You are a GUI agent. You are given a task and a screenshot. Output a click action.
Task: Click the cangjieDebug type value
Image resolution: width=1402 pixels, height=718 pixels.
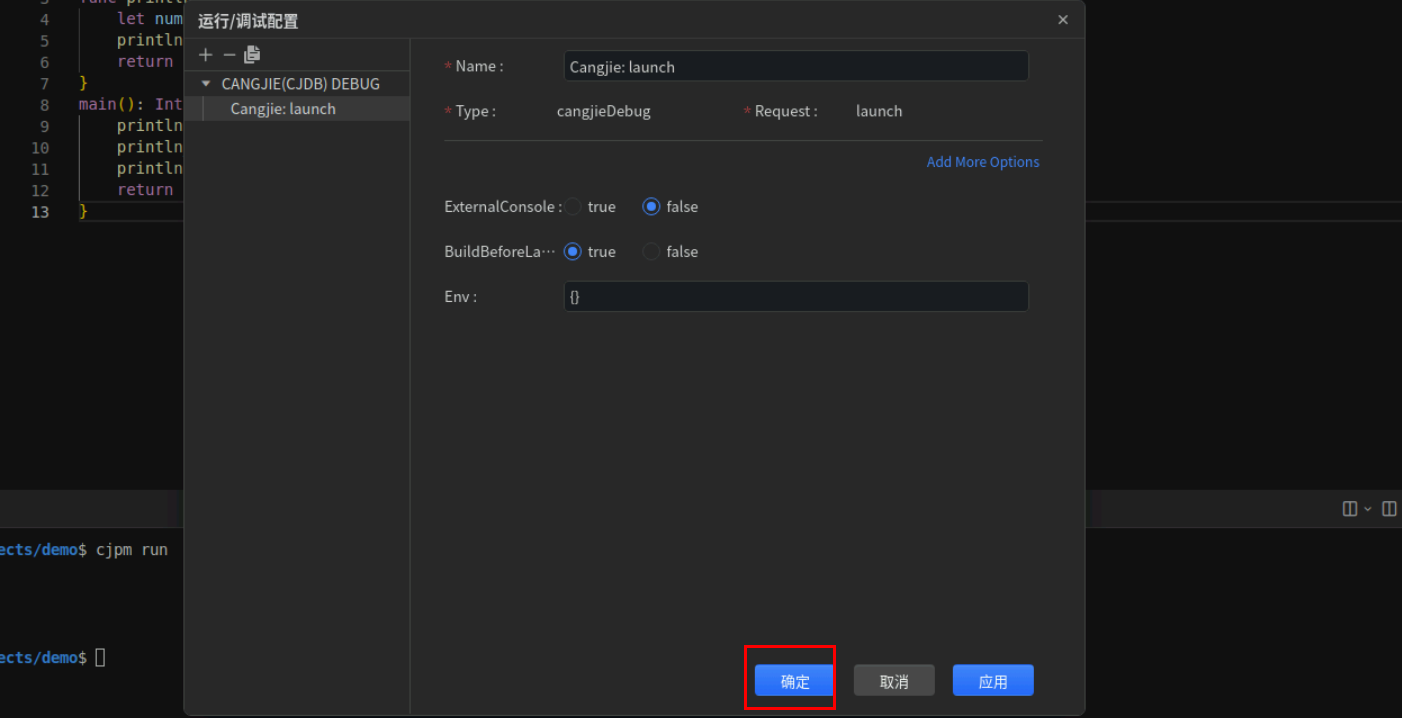(604, 111)
